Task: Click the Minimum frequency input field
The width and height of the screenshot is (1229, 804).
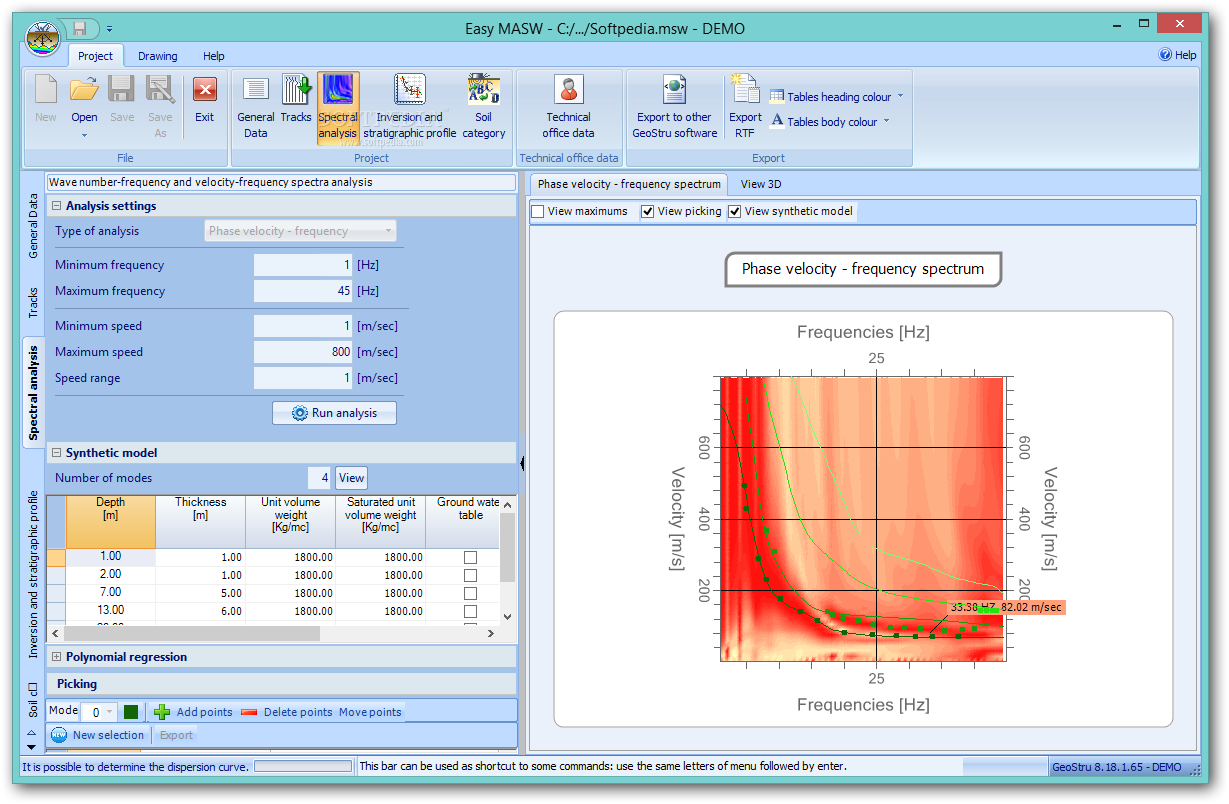Action: pos(303,265)
